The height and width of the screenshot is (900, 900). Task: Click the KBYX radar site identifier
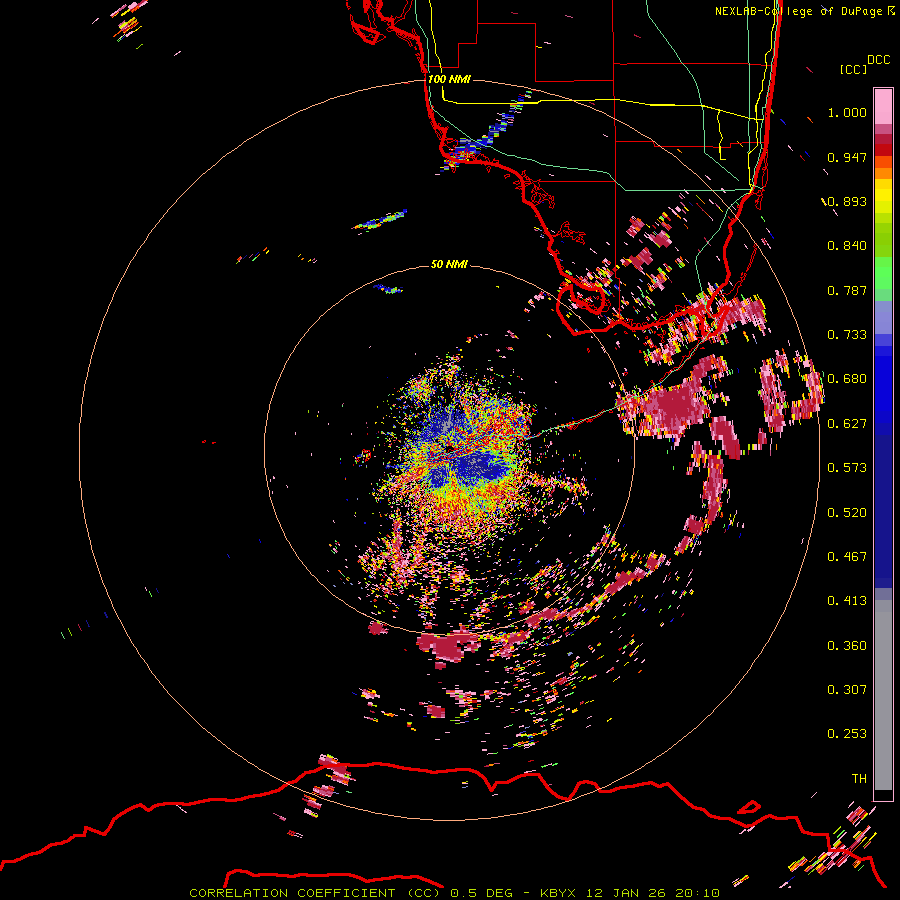pos(560,893)
